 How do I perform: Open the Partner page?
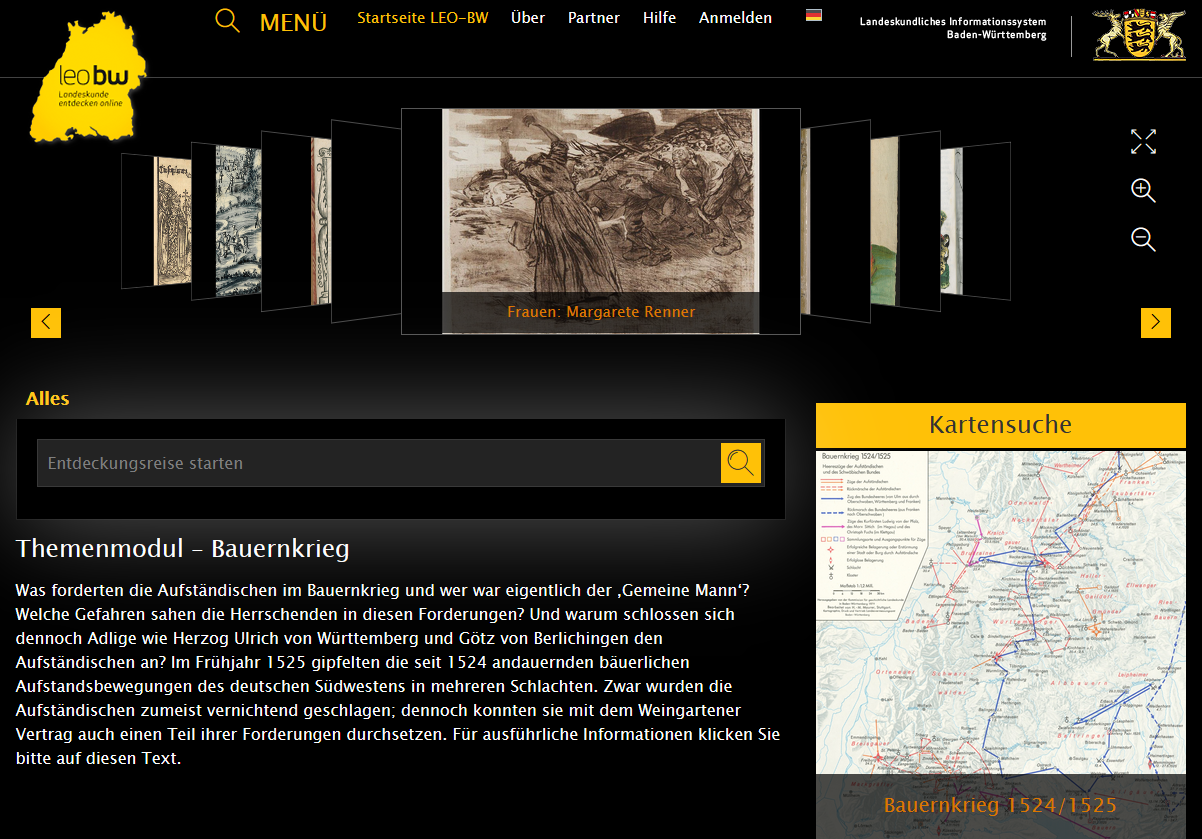click(594, 18)
